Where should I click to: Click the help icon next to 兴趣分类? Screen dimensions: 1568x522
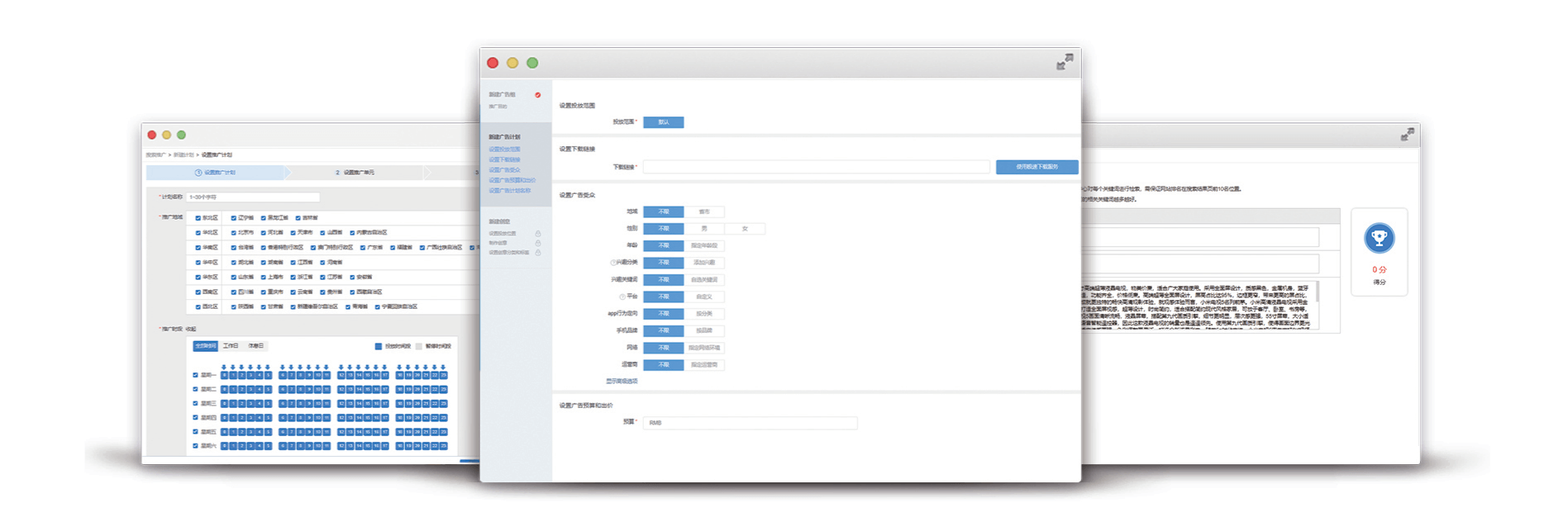(612, 263)
